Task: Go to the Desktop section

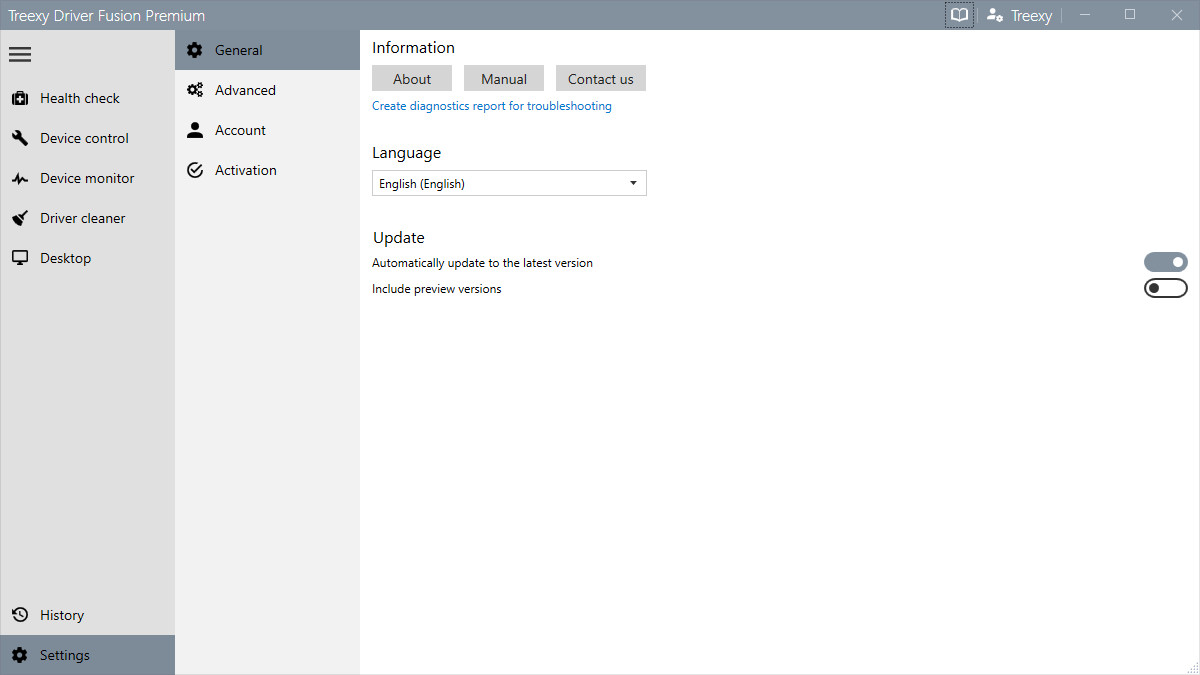Action: [x=87, y=258]
